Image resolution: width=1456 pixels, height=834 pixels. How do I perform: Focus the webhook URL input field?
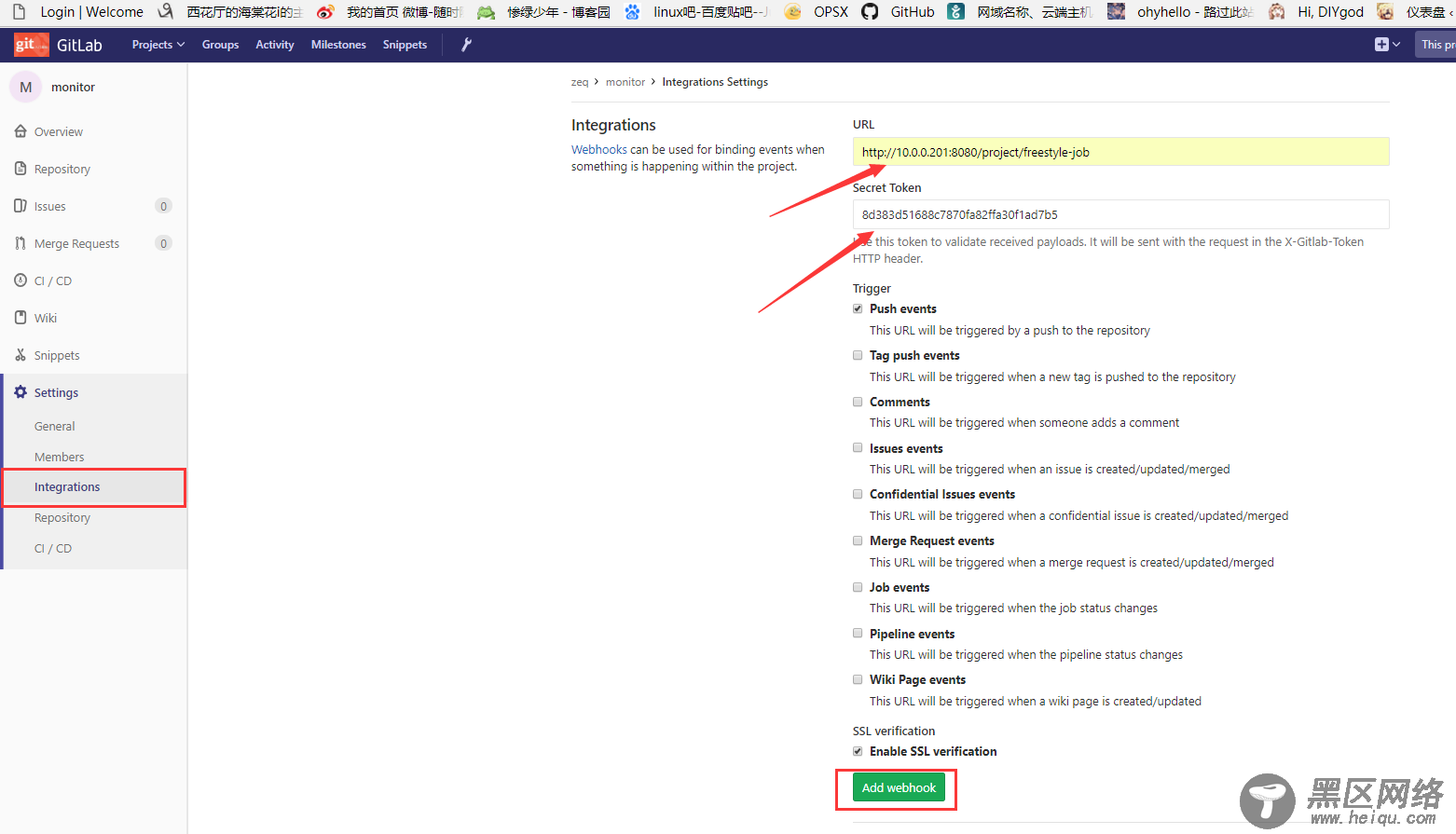click(x=1120, y=152)
